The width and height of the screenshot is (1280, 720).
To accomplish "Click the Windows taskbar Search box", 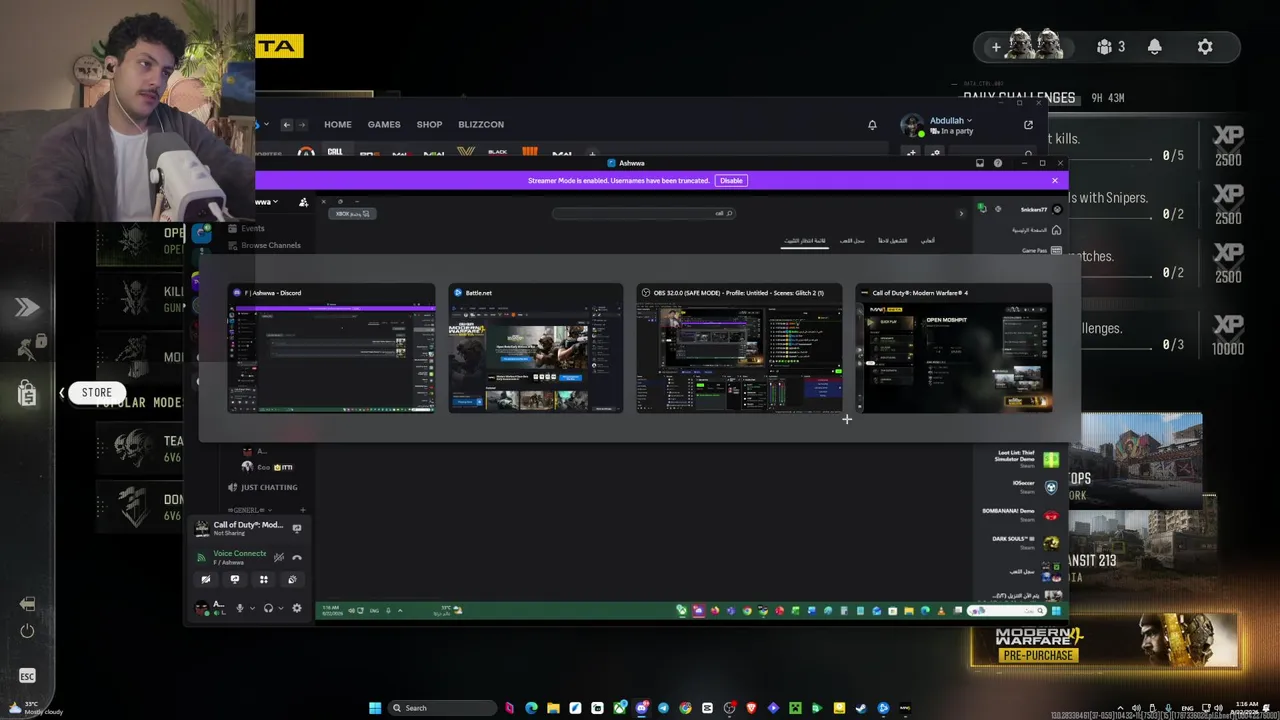I will (443, 708).
